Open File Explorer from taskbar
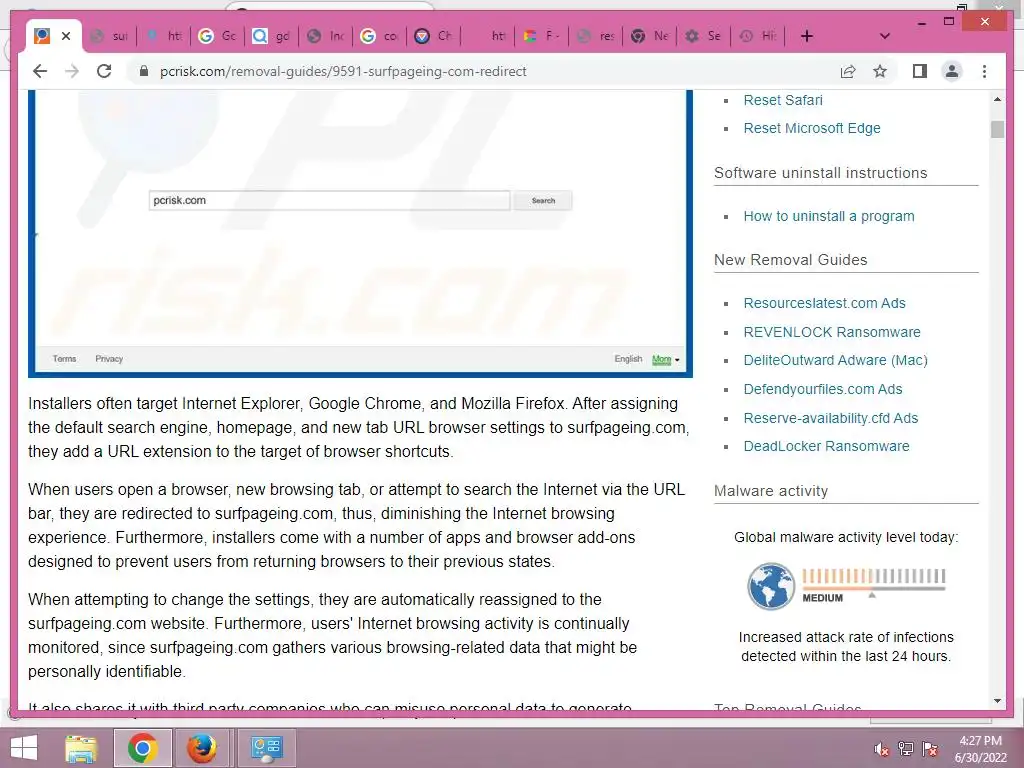The height and width of the screenshot is (768, 1024). point(81,748)
